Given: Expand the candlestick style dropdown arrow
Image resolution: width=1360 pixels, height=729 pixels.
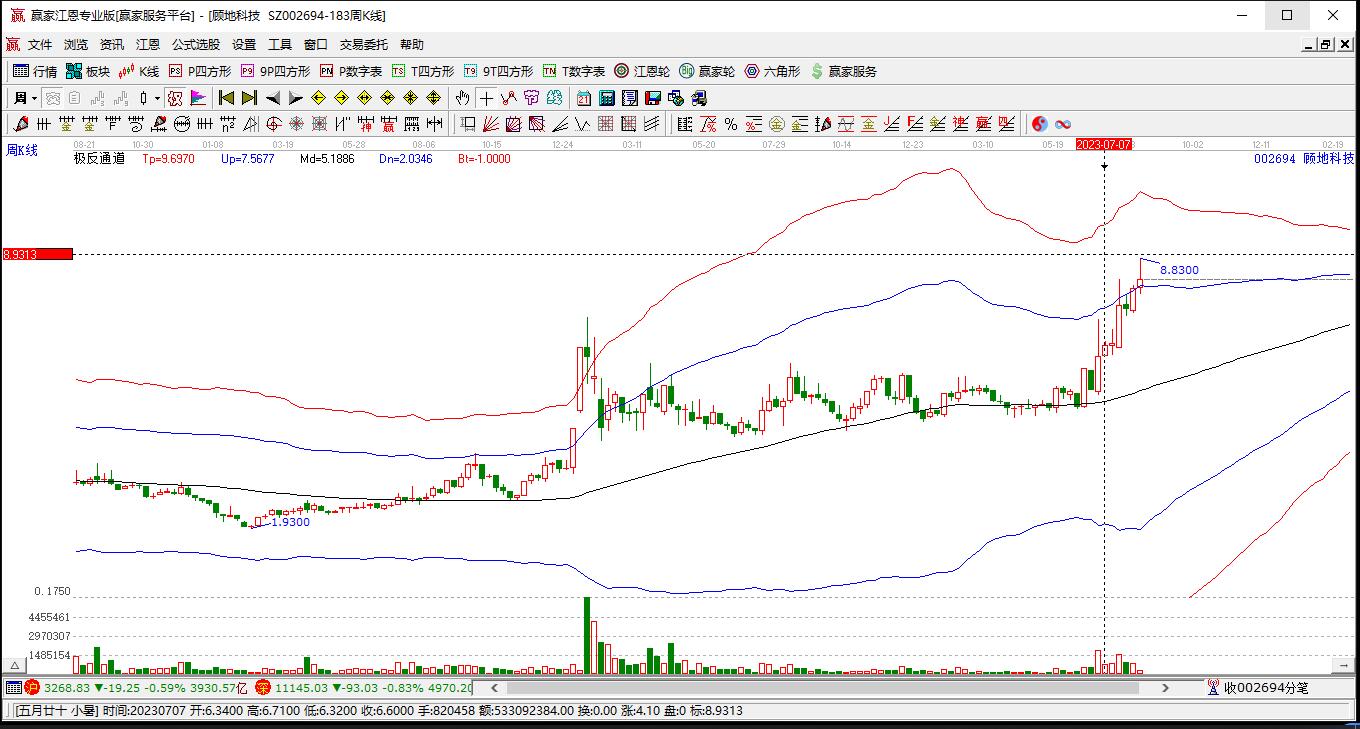Looking at the screenshot, I should pyautogui.click(x=158, y=98).
